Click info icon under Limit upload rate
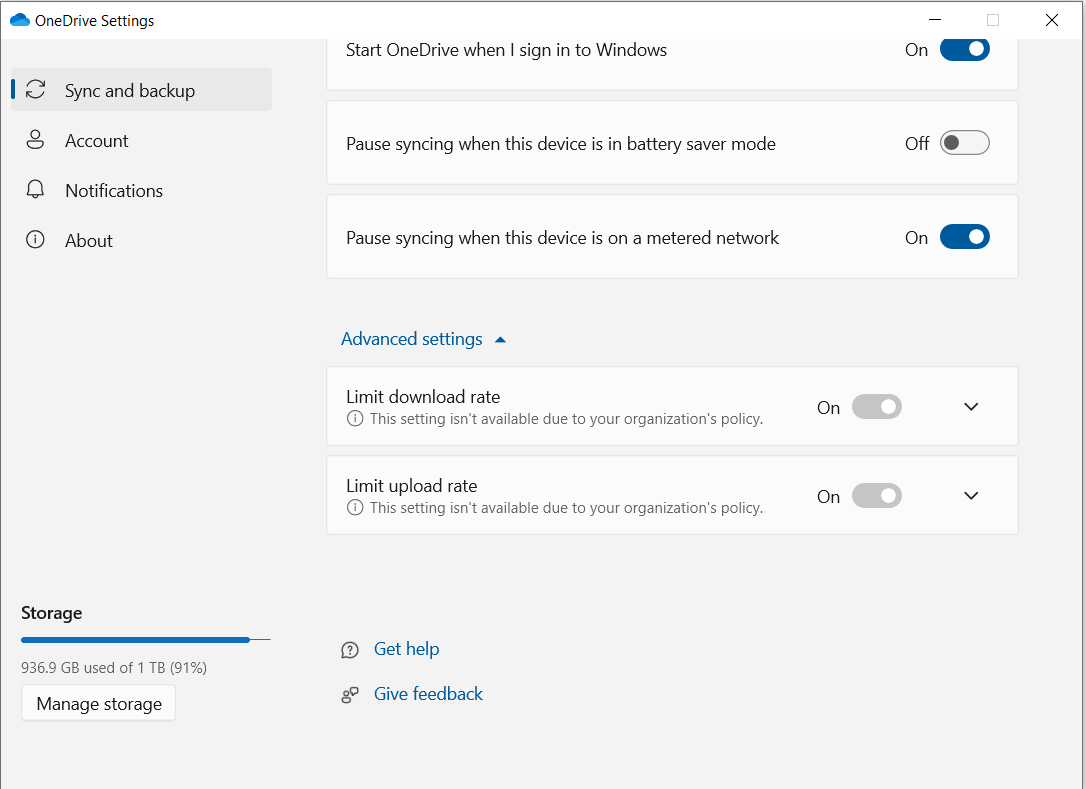This screenshot has height=789, width=1086. click(355, 508)
